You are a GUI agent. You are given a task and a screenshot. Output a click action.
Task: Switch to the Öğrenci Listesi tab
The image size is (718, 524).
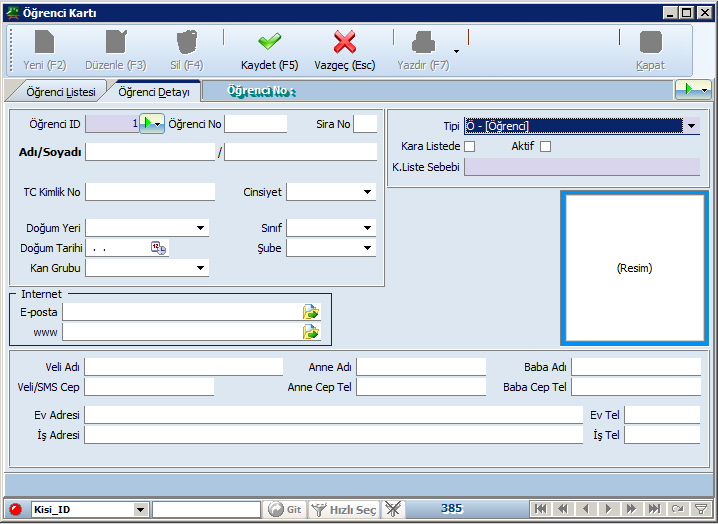(x=60, y=92)
